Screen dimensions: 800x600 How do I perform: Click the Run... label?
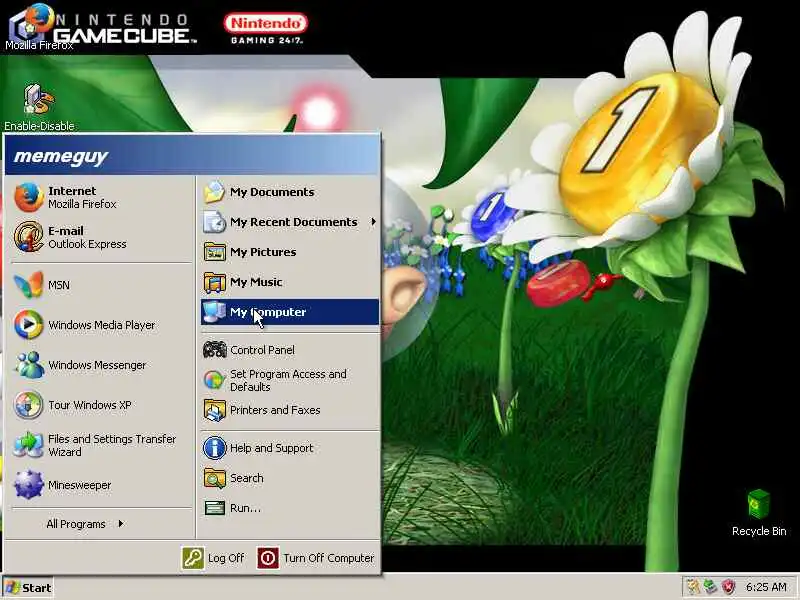point(245,508)
